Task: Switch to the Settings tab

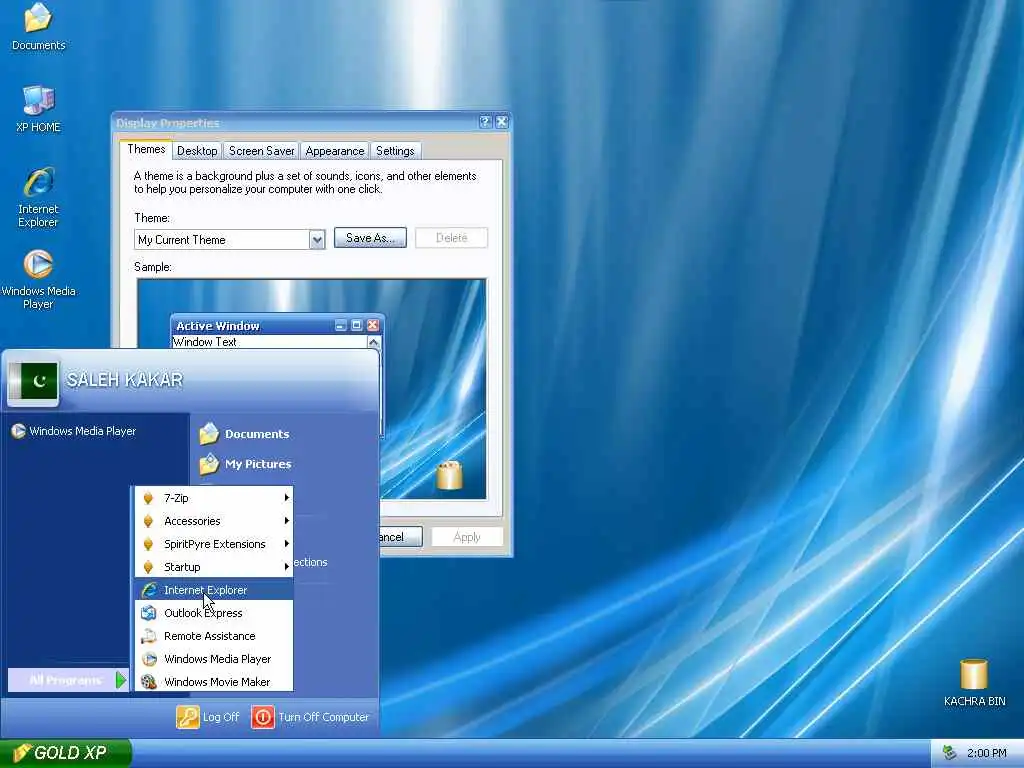Action: pyautogui.click(x=395, y=151)
